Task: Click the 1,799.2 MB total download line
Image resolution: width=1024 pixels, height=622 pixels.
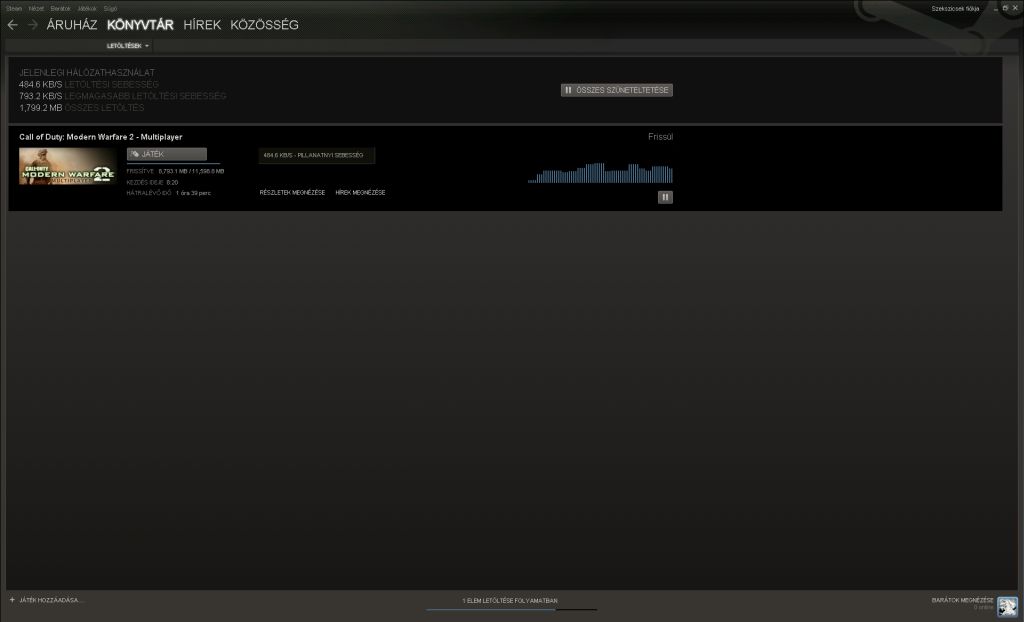Action: coord(82,108)
